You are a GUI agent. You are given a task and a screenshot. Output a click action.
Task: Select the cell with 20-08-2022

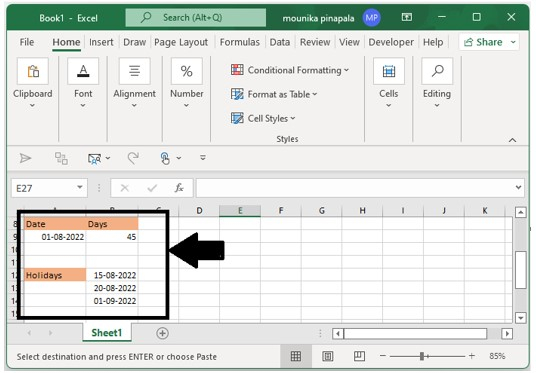(112, 288)
